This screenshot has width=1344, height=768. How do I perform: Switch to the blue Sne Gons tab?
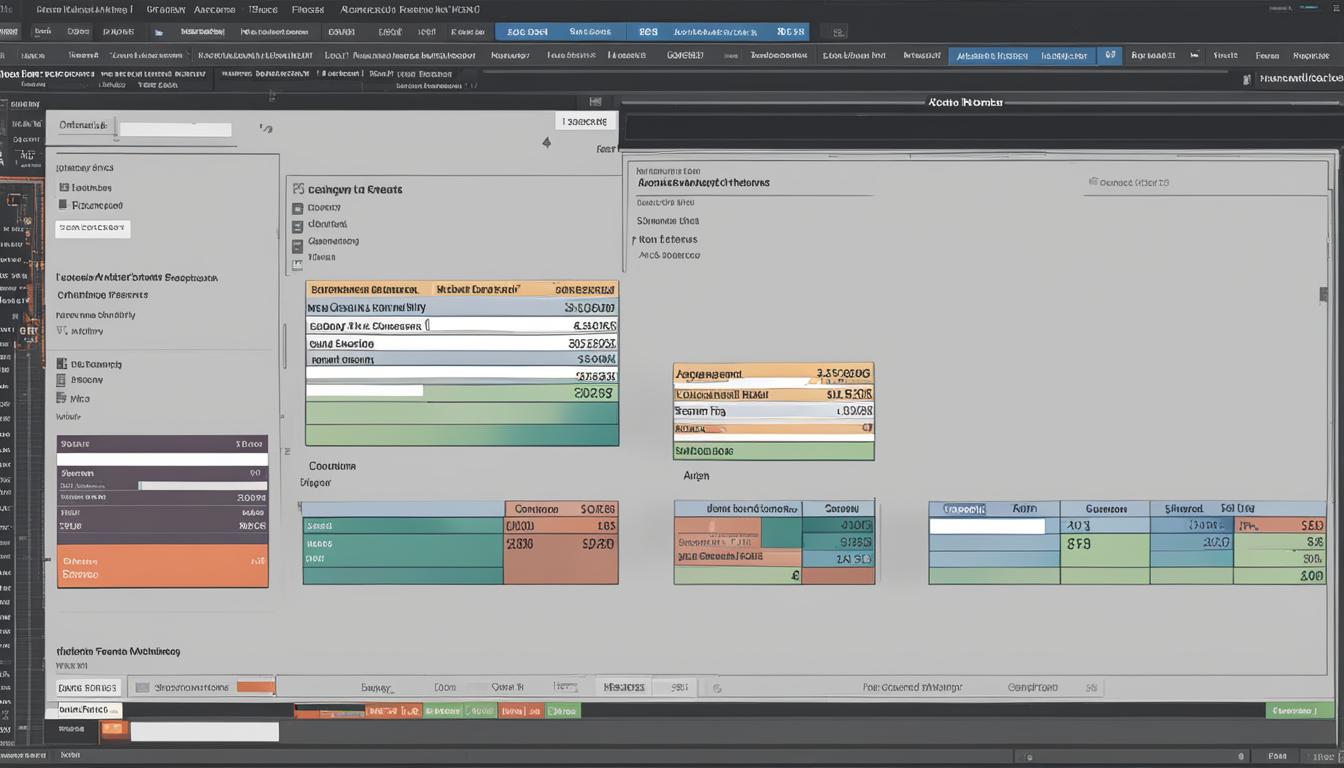590,32
